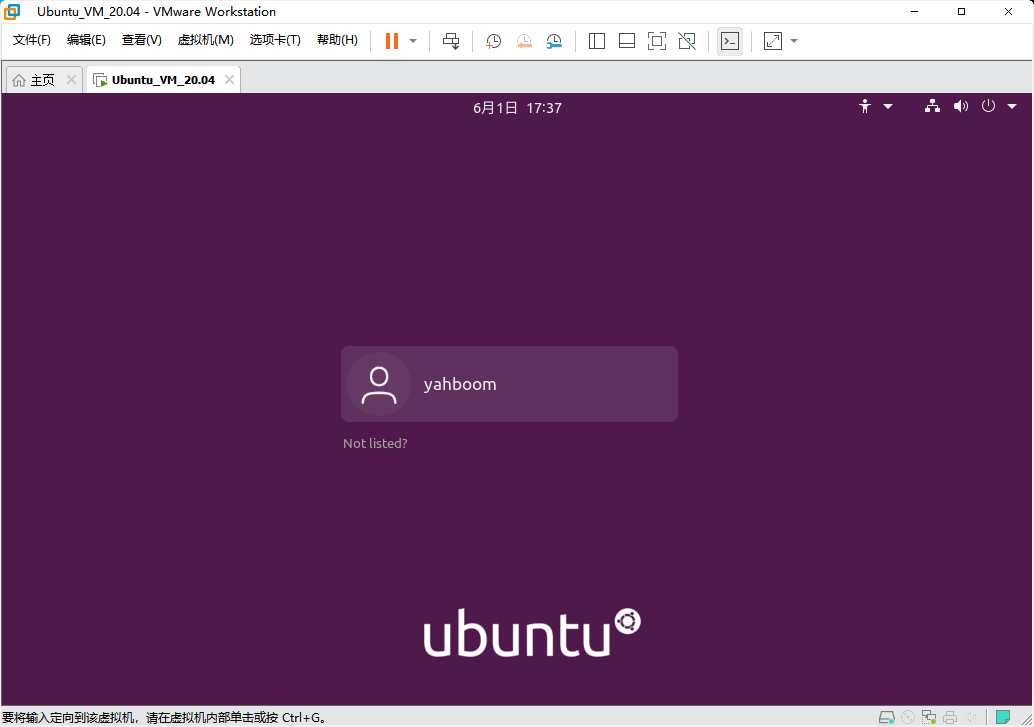Click the stretch guest display icon

click(x=773, y=41)
